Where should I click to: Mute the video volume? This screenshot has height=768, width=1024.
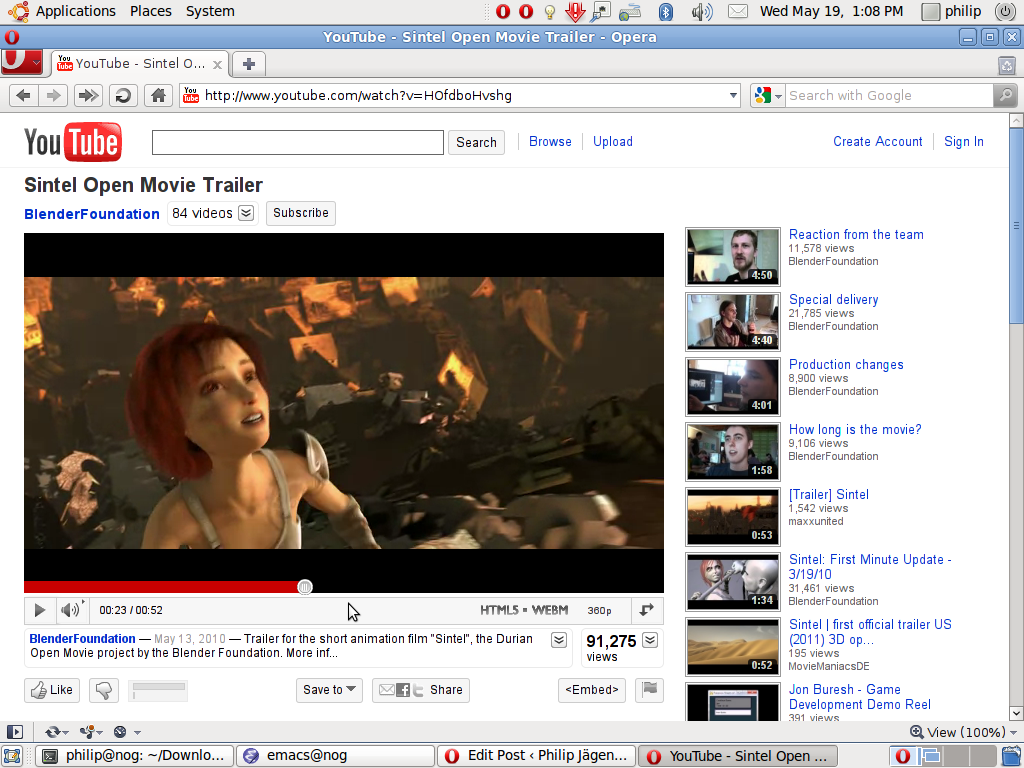(71, 610)
